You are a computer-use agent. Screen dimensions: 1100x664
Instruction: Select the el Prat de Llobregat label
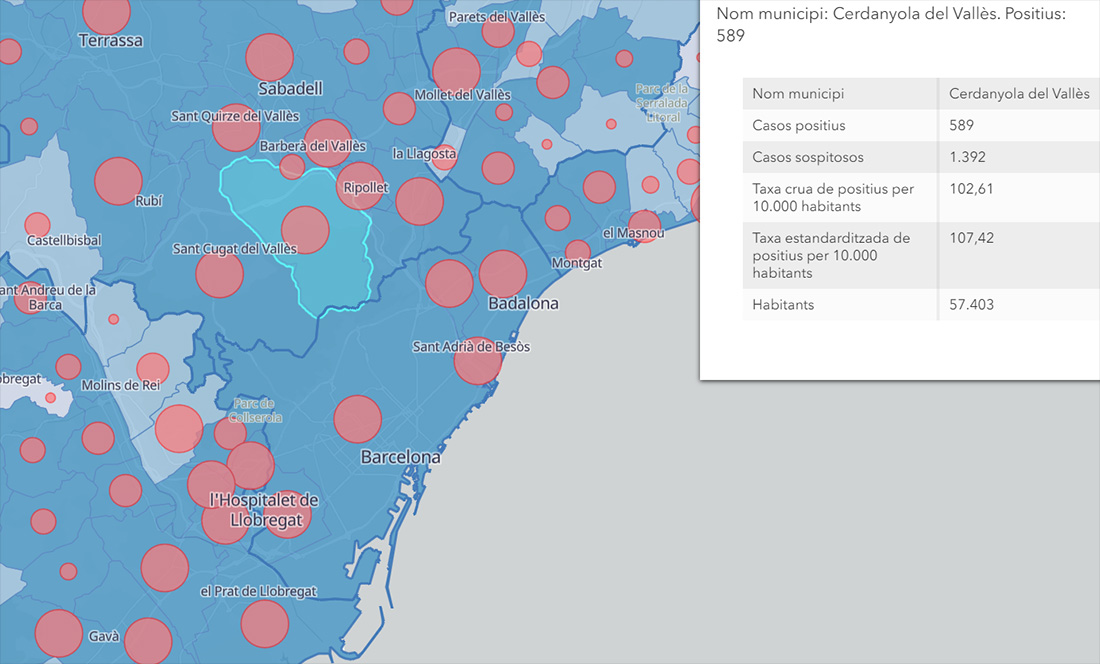coord(258,591)
